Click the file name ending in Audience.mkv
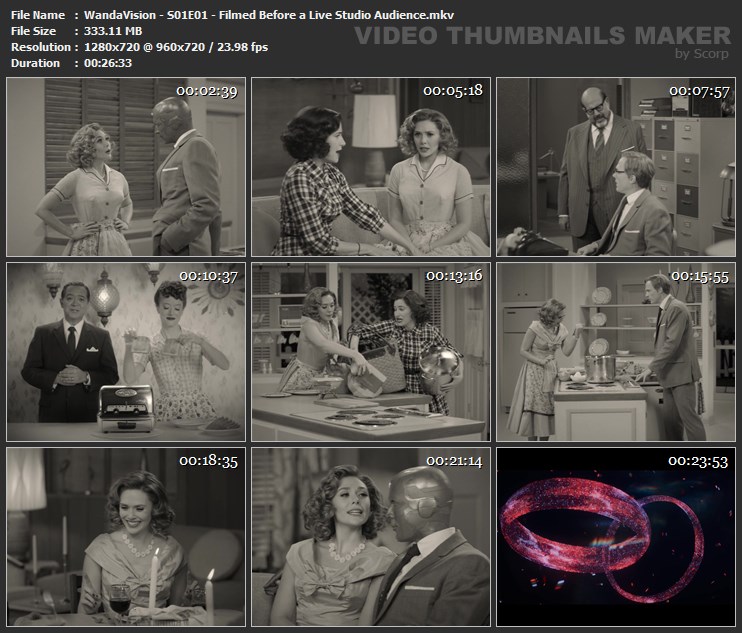Screen dimensions: 742x633 269,15
